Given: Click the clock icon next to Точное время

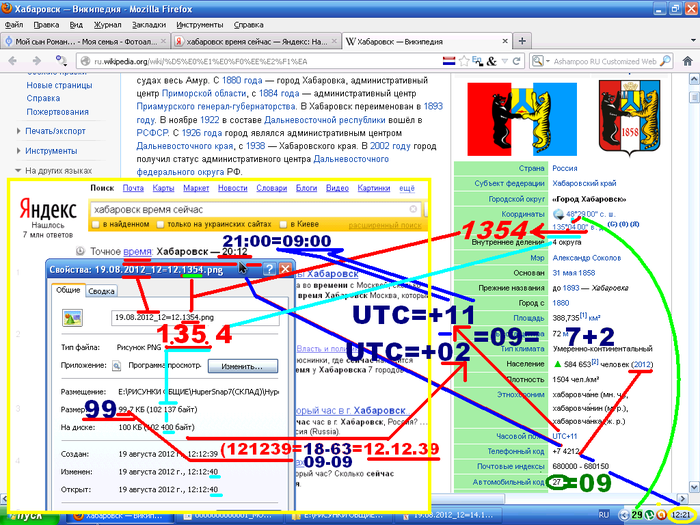Looking at the screenshot, I should click(x=80, y=251).
